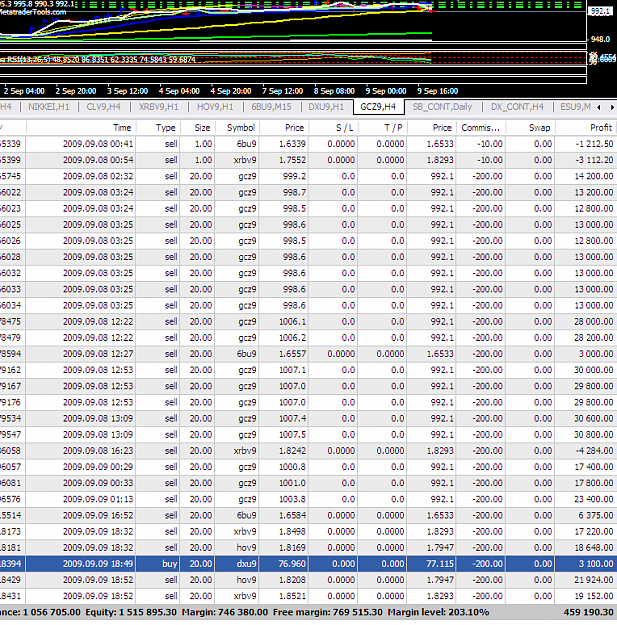Select gcz9 sell order at 1003.8
The image size is (617, 625).
click(x=308, y=499)
